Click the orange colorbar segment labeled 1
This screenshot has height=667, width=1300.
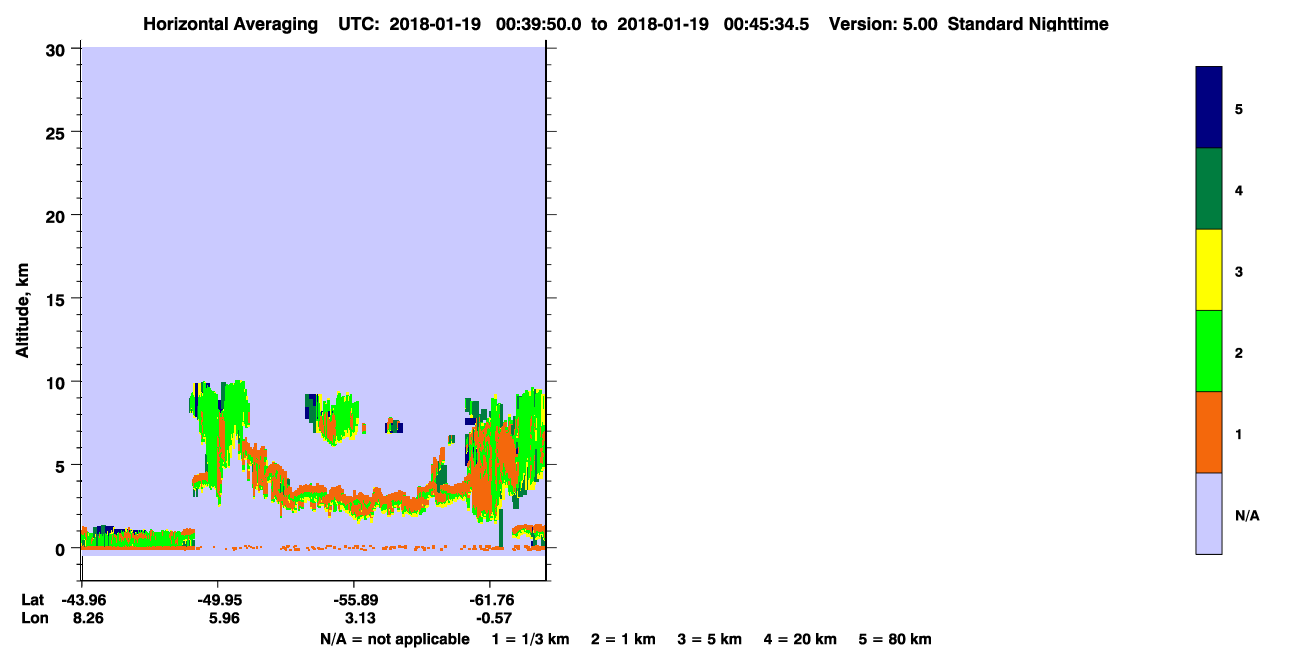1209,432
